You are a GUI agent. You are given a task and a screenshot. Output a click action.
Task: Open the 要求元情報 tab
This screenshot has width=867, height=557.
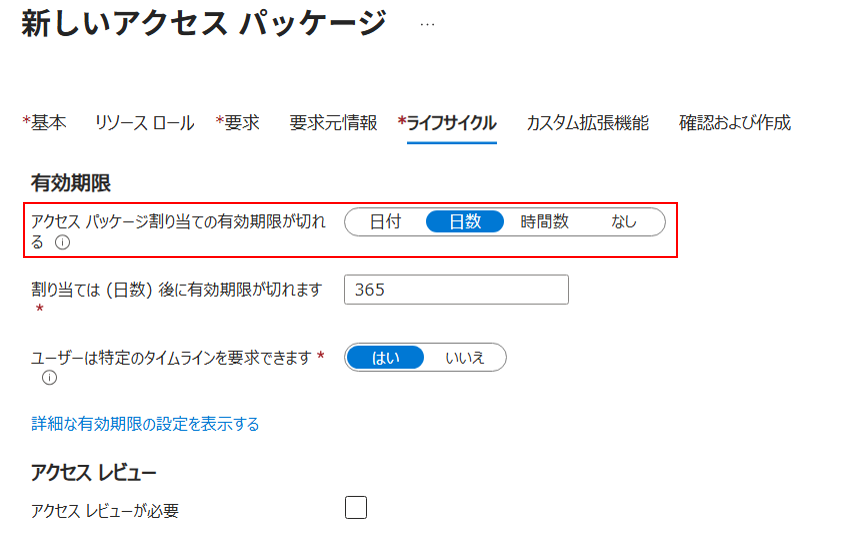coord(333,123)
